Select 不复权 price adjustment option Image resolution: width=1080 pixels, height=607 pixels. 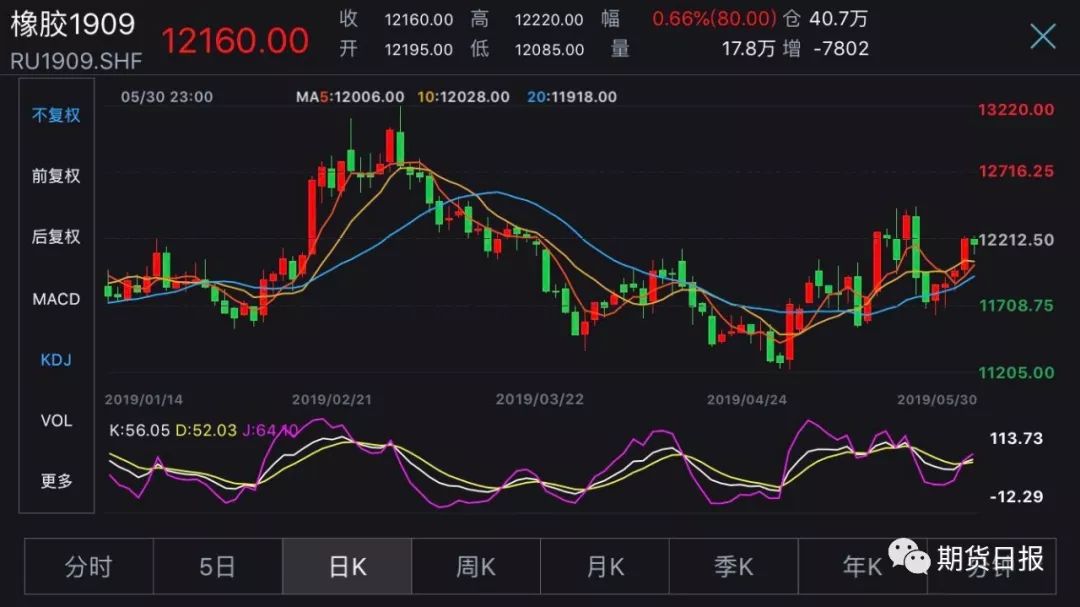56,115
